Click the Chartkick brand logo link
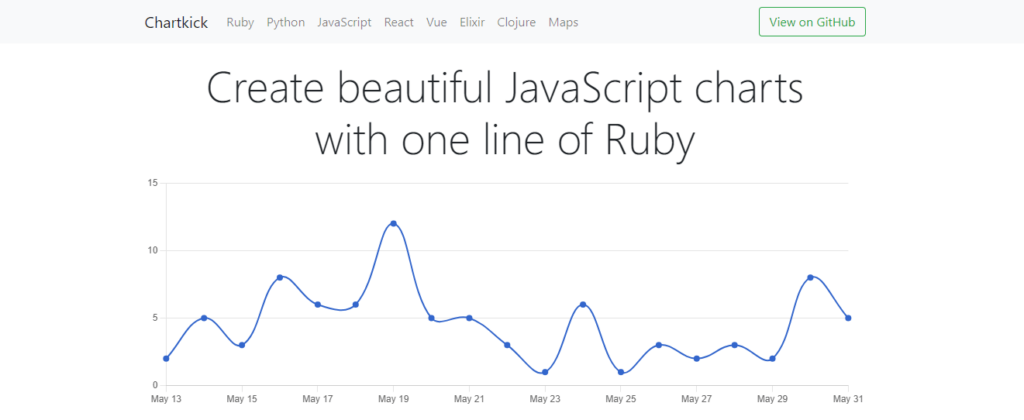This screenshot has height=420, width=1024. 176,22
